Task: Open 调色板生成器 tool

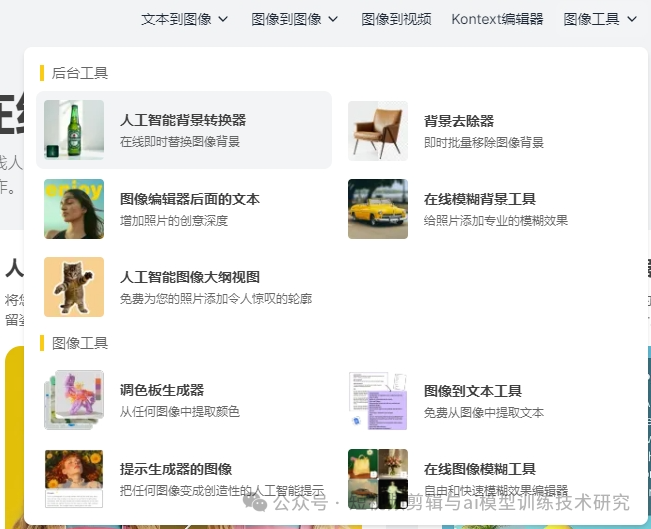Action: coord(162,390)
